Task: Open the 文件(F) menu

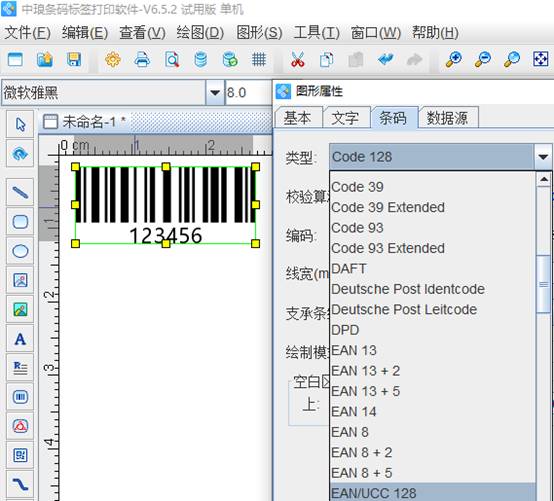Action: [x=28, y=33]
